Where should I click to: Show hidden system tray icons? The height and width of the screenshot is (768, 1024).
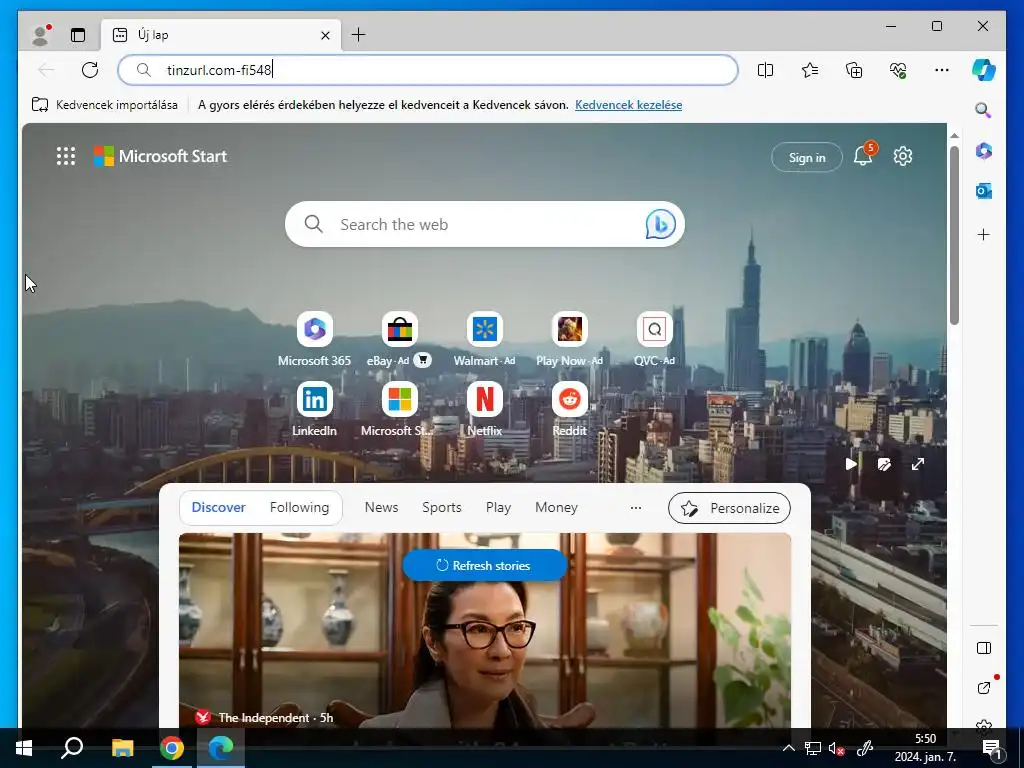[x=788, y=748]
